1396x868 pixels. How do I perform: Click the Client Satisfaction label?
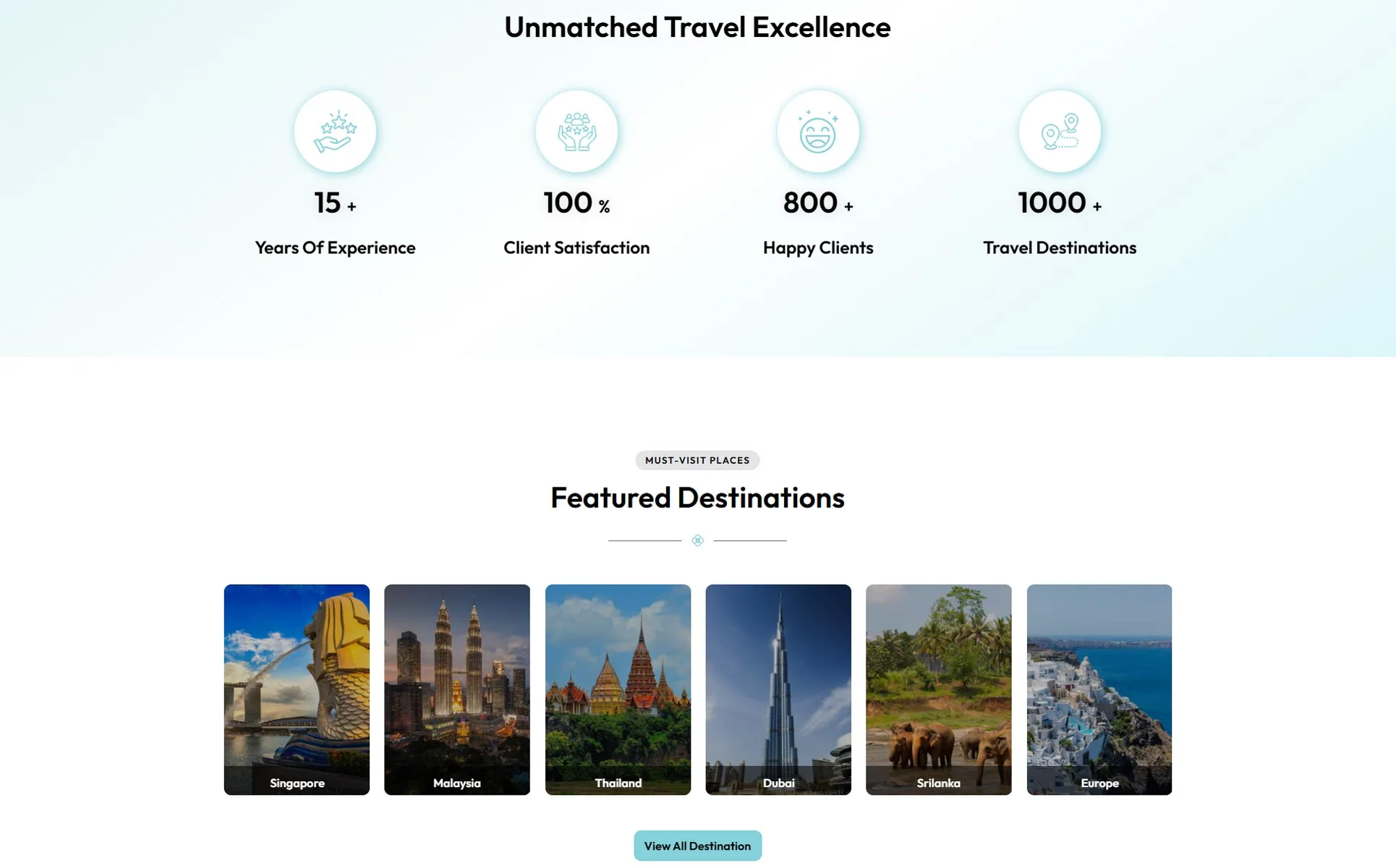(x=576, y=247)
